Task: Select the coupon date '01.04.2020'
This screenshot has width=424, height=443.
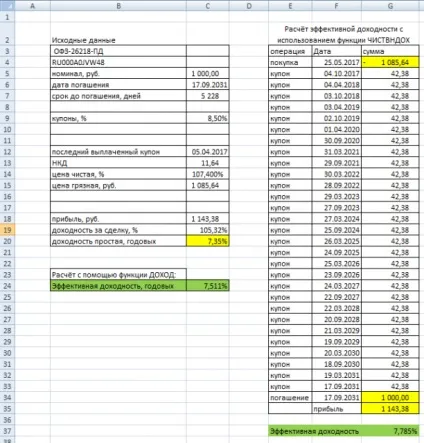Action: (336, 130)
